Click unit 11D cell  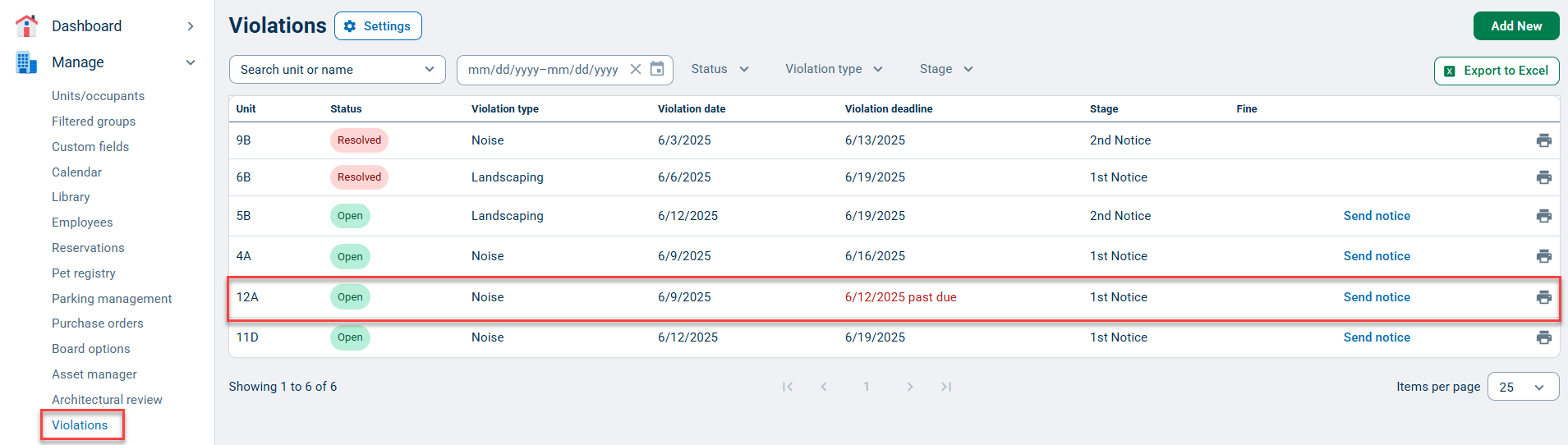coord(247,337)
